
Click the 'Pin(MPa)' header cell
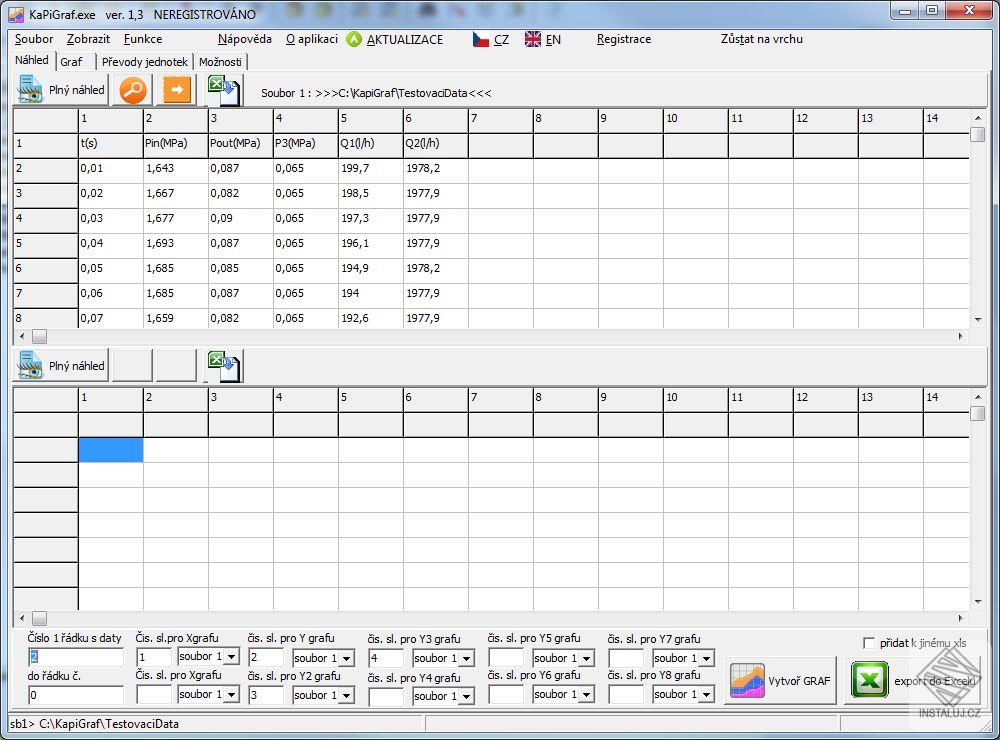tap(176, 144)
